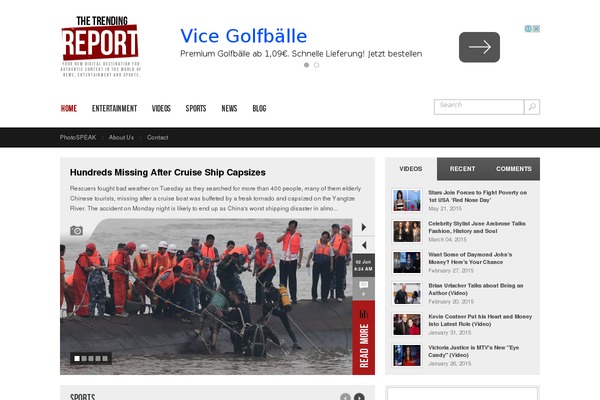
Task: Open Want Some of Daymond John's Money link
Action: pyautogui.click(x=470, y=258)
